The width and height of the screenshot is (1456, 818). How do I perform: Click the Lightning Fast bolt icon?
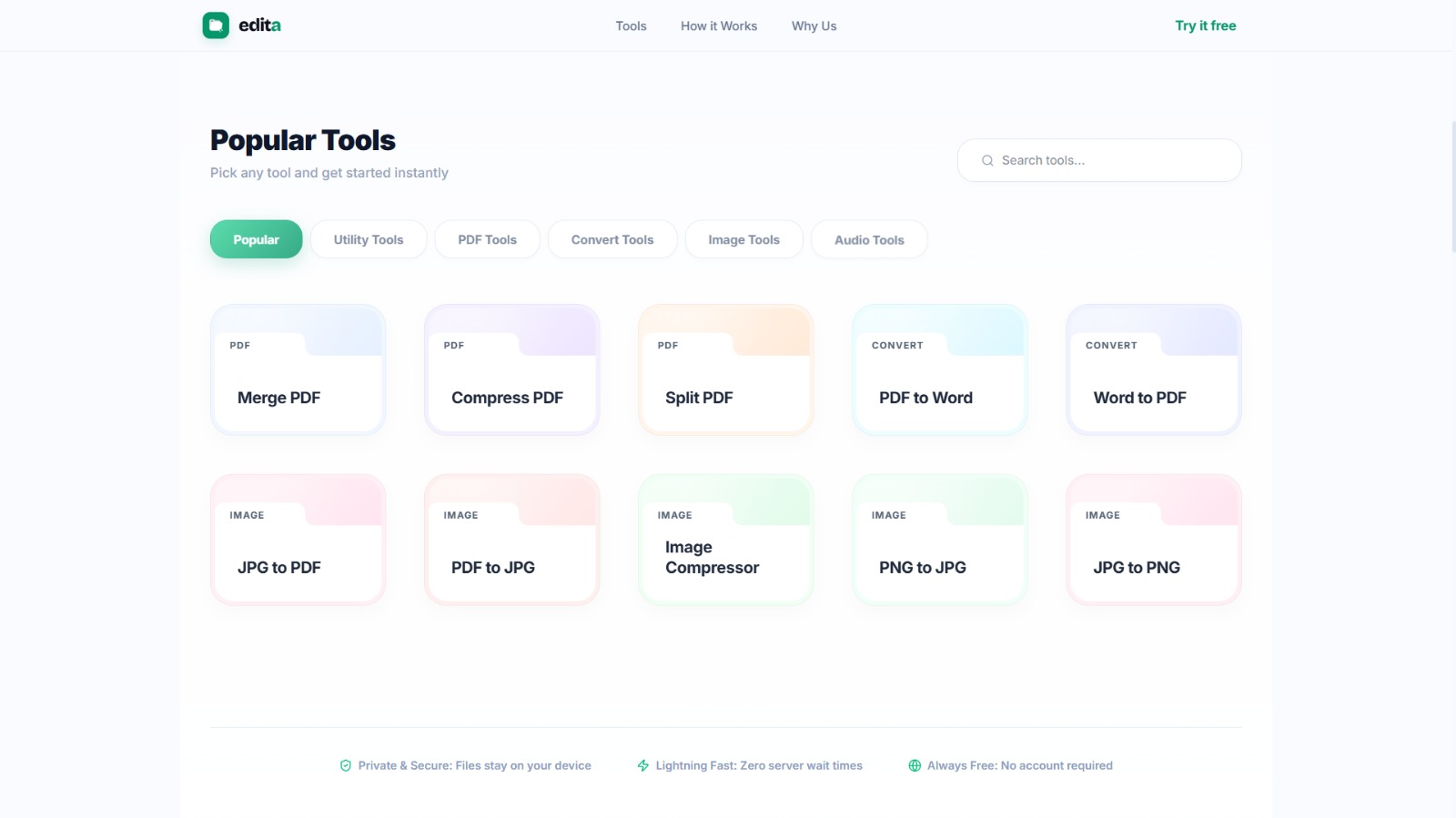pos(643,766)
